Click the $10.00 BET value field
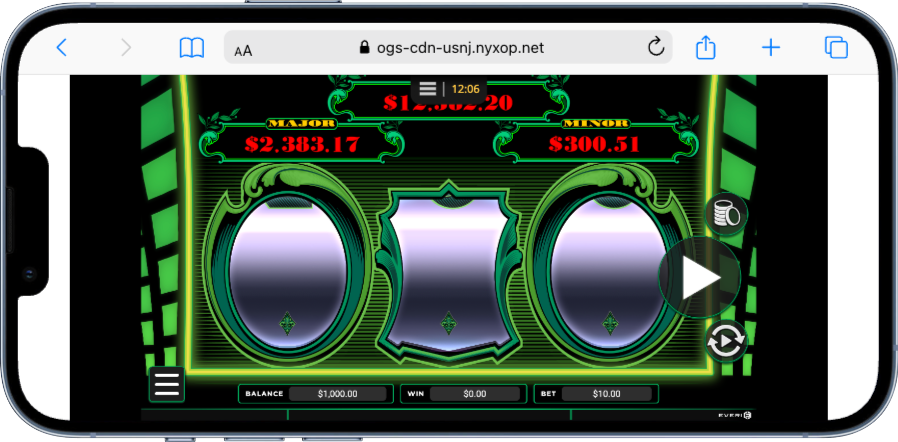Screen dimensions: 898x442 pyautogui.click(x=606, y=394)
